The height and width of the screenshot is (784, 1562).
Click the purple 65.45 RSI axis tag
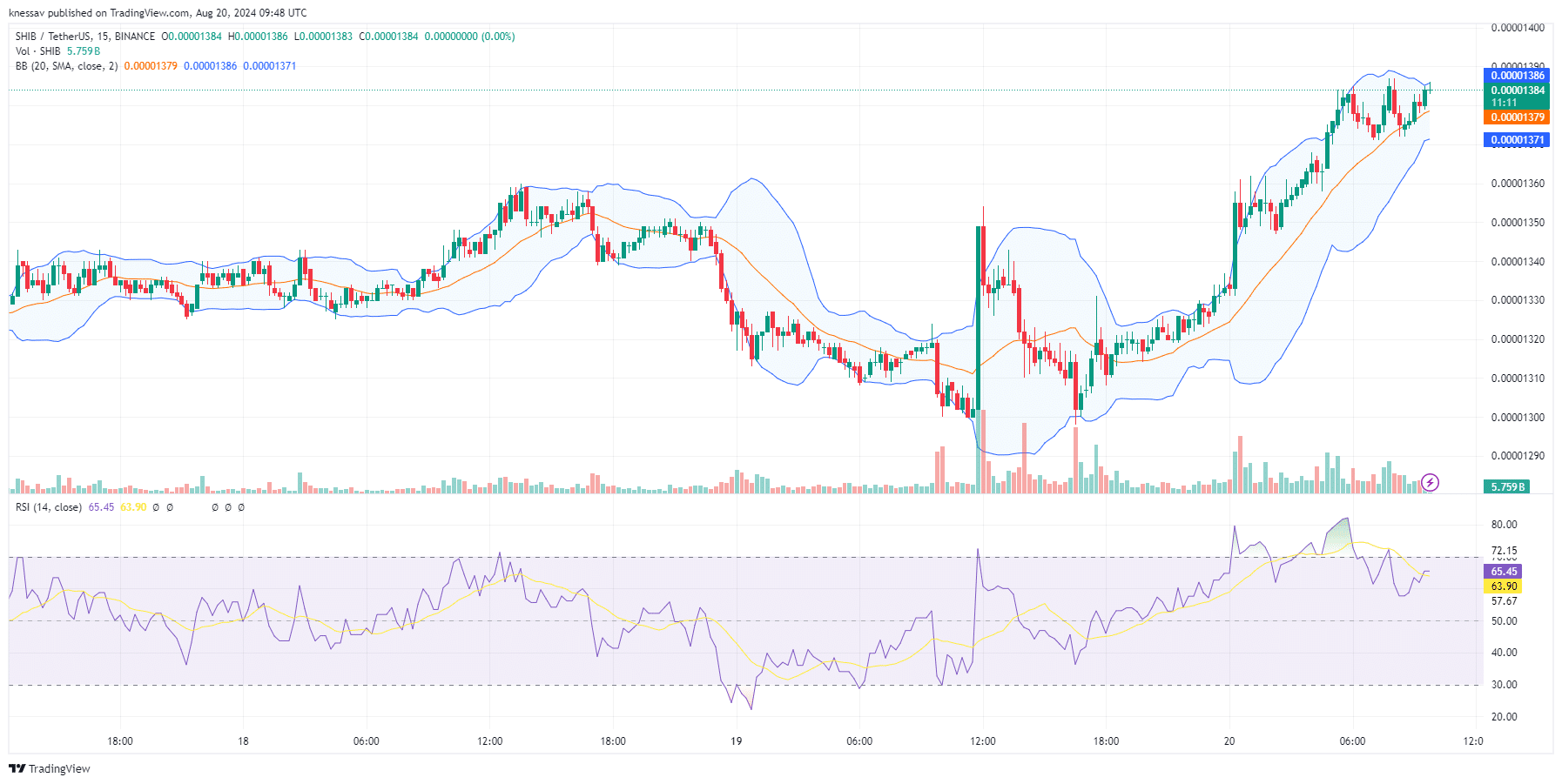tap(1503, 572)
